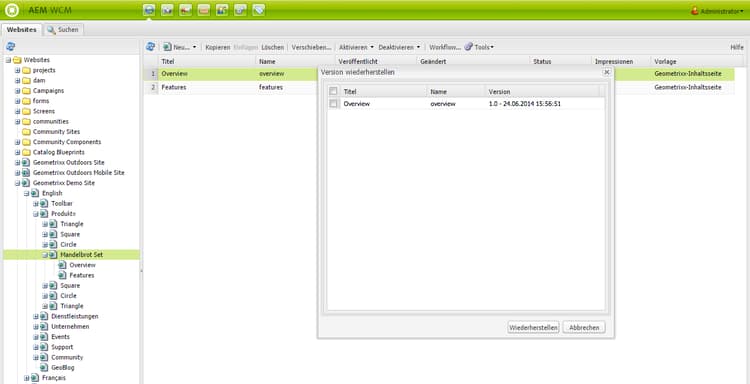Open the Hilfe link
Image resolution: width=750 pixels, height=384 pixels.
737,47
